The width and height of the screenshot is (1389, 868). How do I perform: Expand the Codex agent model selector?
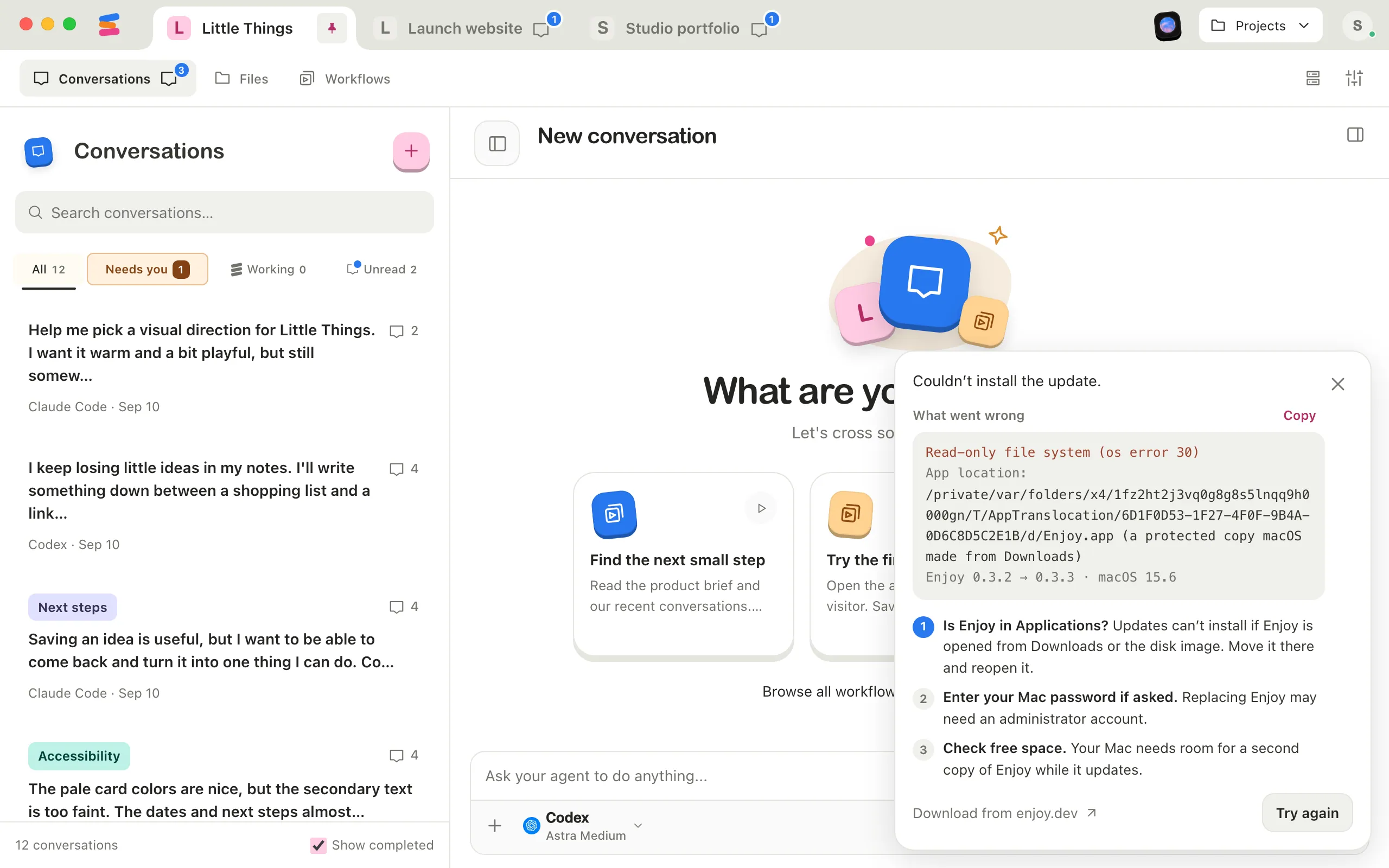pyautogui.click(x=583, y=826)
